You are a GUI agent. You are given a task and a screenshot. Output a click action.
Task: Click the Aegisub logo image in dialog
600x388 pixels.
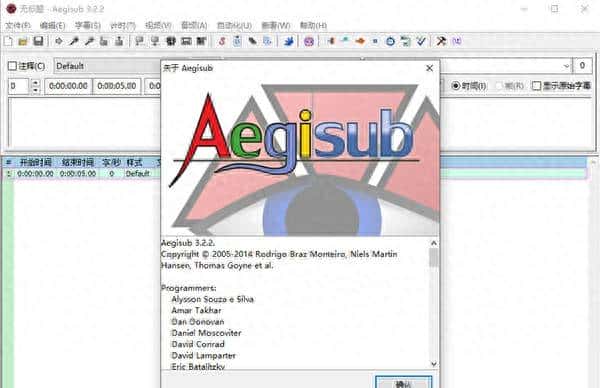click(300, 157)
